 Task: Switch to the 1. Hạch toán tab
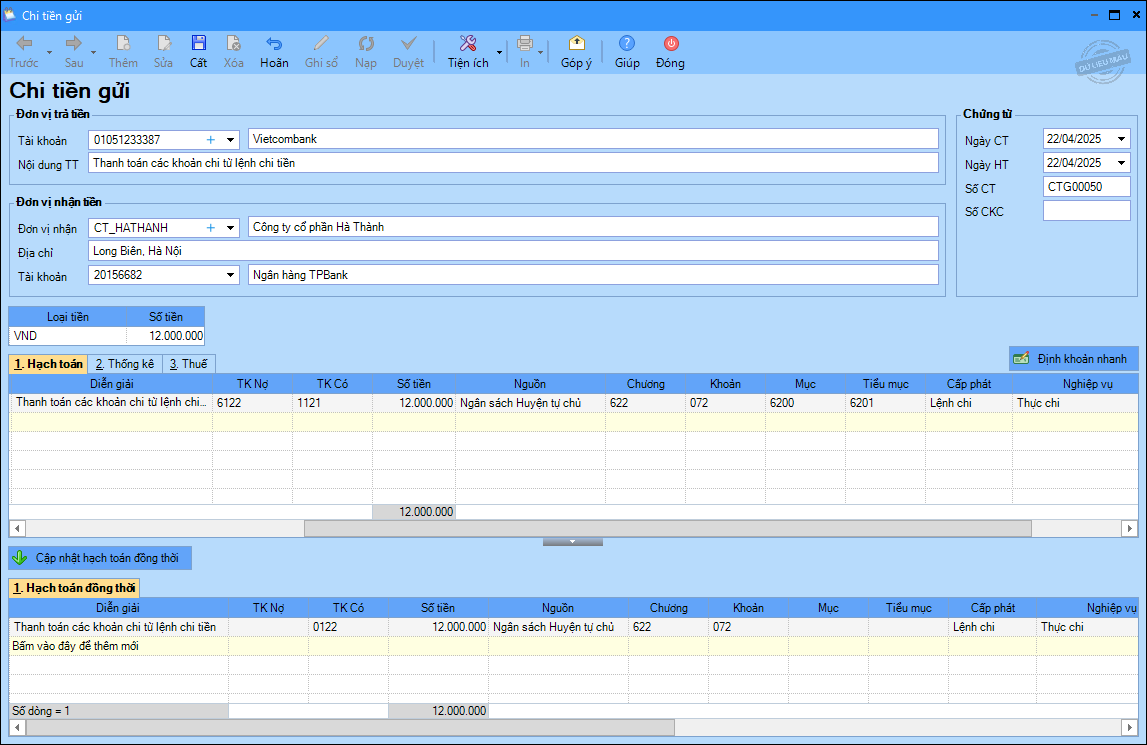tap(48, 364)
